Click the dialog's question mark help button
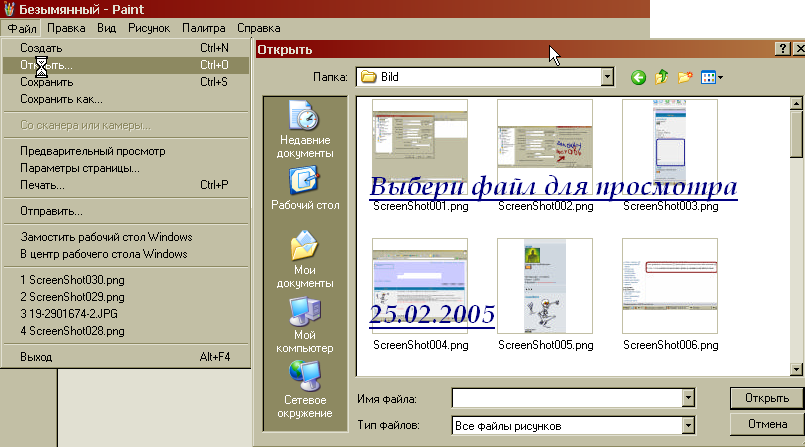This screenshot has height=447, width=805. point(781,49)
